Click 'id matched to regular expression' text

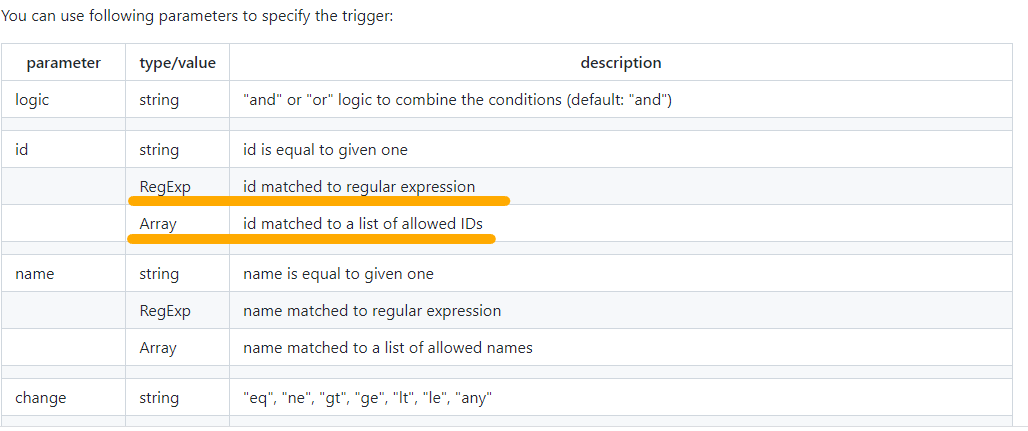click(359, 187)
